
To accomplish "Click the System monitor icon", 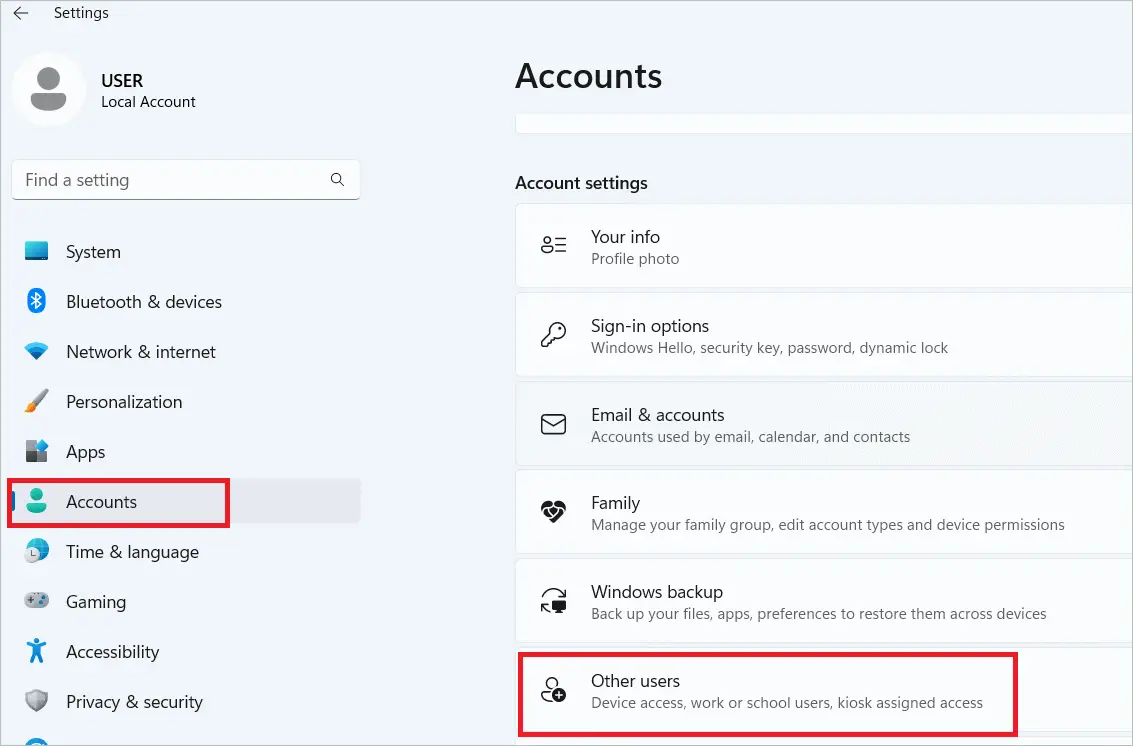I will coord(36,251).
